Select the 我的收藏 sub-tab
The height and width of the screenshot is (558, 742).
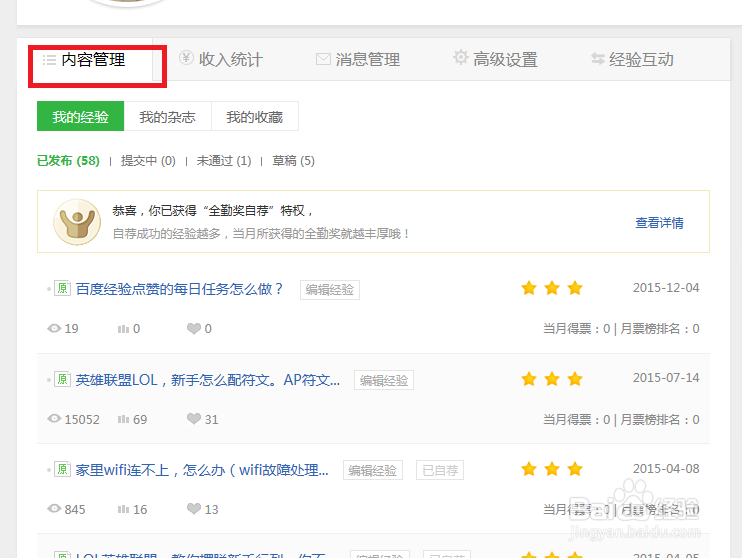click(x=255, y=116)
